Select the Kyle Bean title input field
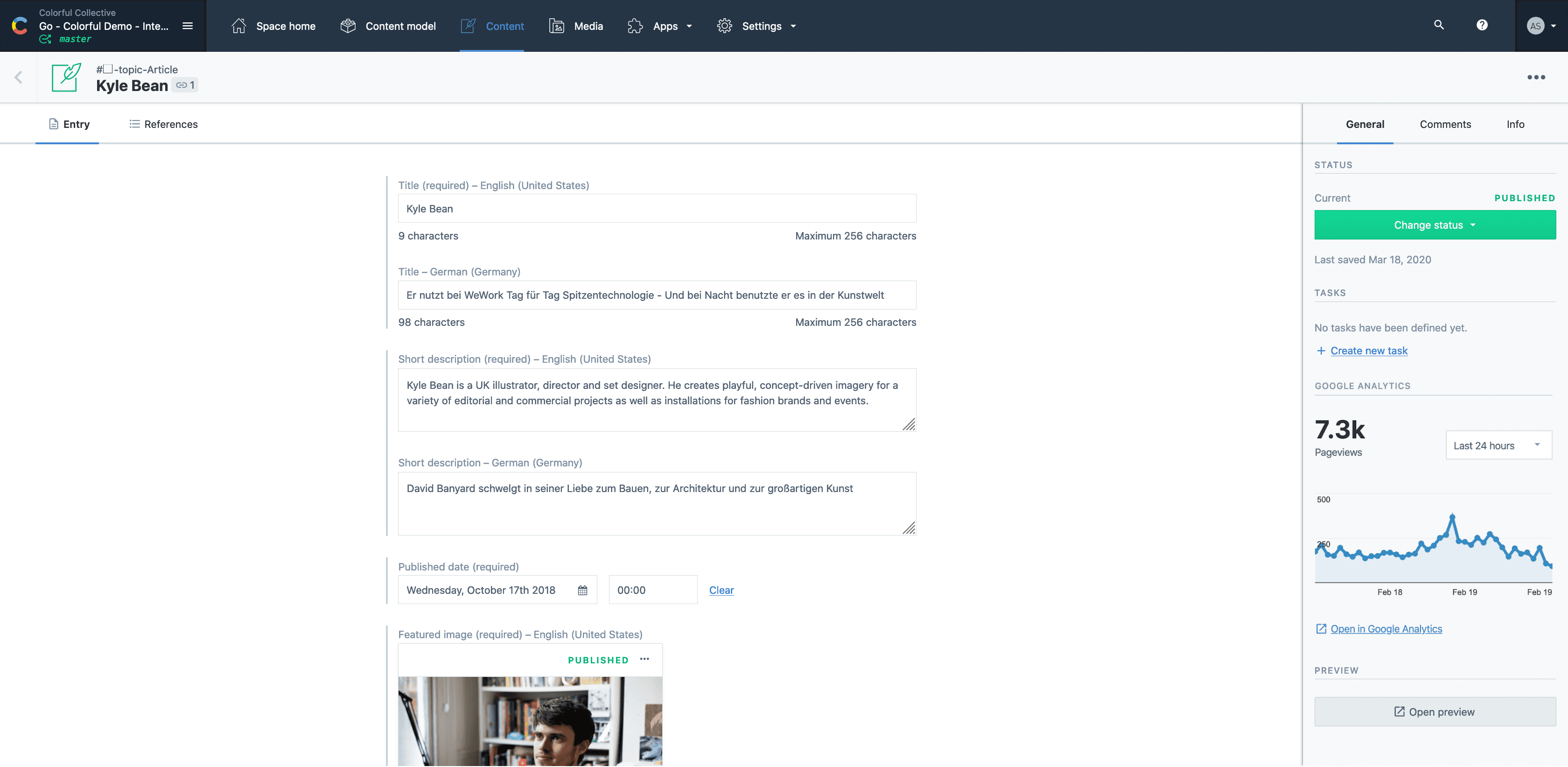 tap(656, 208)
